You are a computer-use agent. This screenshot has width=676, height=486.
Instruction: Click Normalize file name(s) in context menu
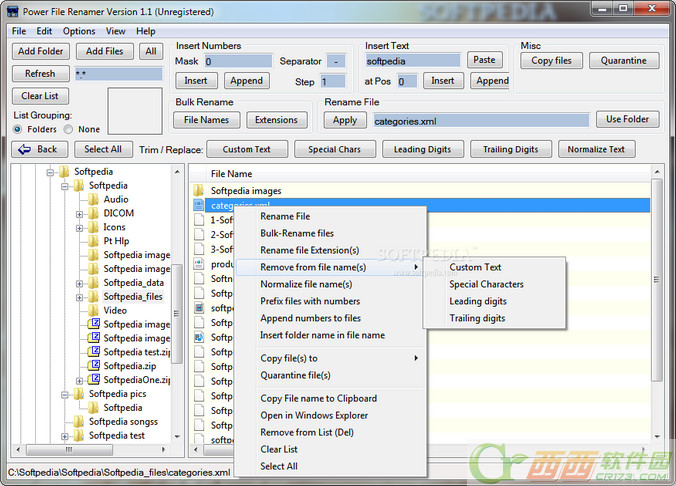click(x=306, y=284)
